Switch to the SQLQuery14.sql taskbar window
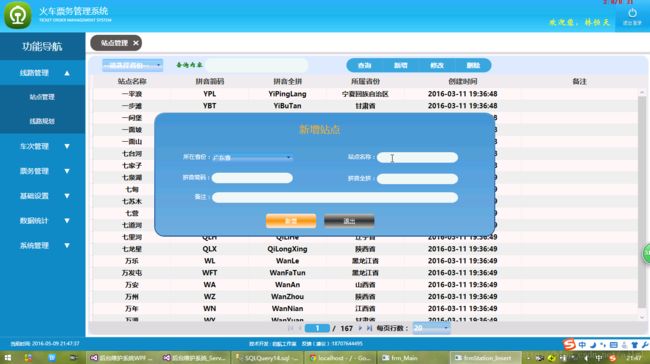650x364 pixels. (x=266, y=357)
